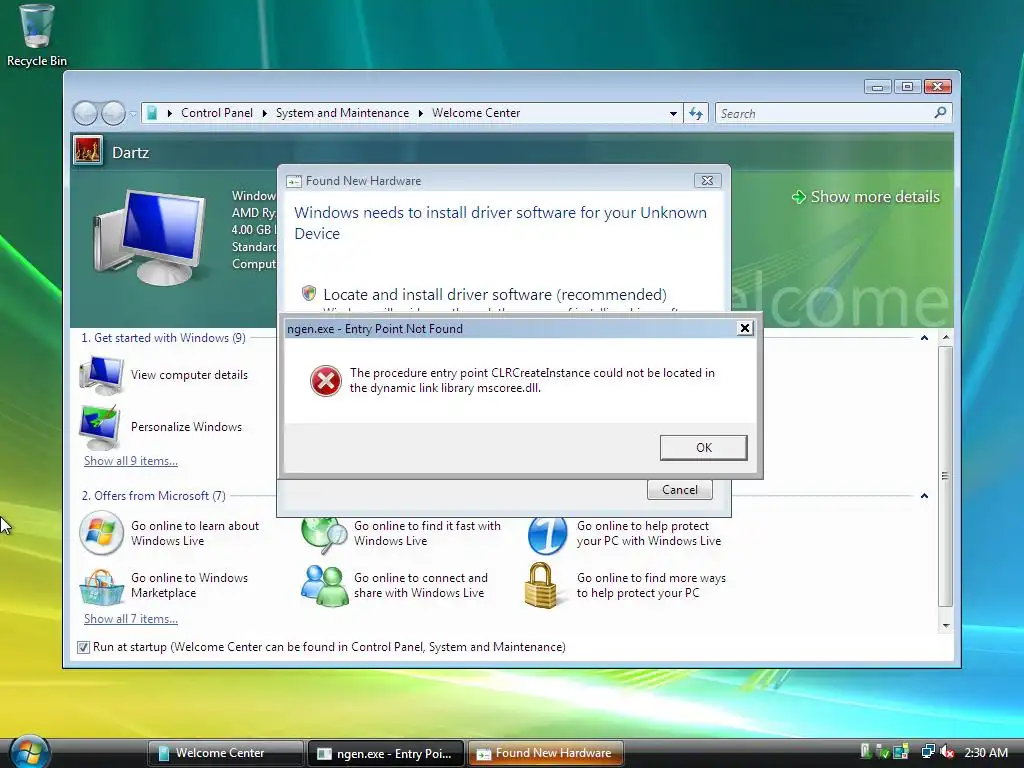This screenshot has width=1024, height=768.
Task: Click Show all 9 items link
Action: (x=131, y=461)
